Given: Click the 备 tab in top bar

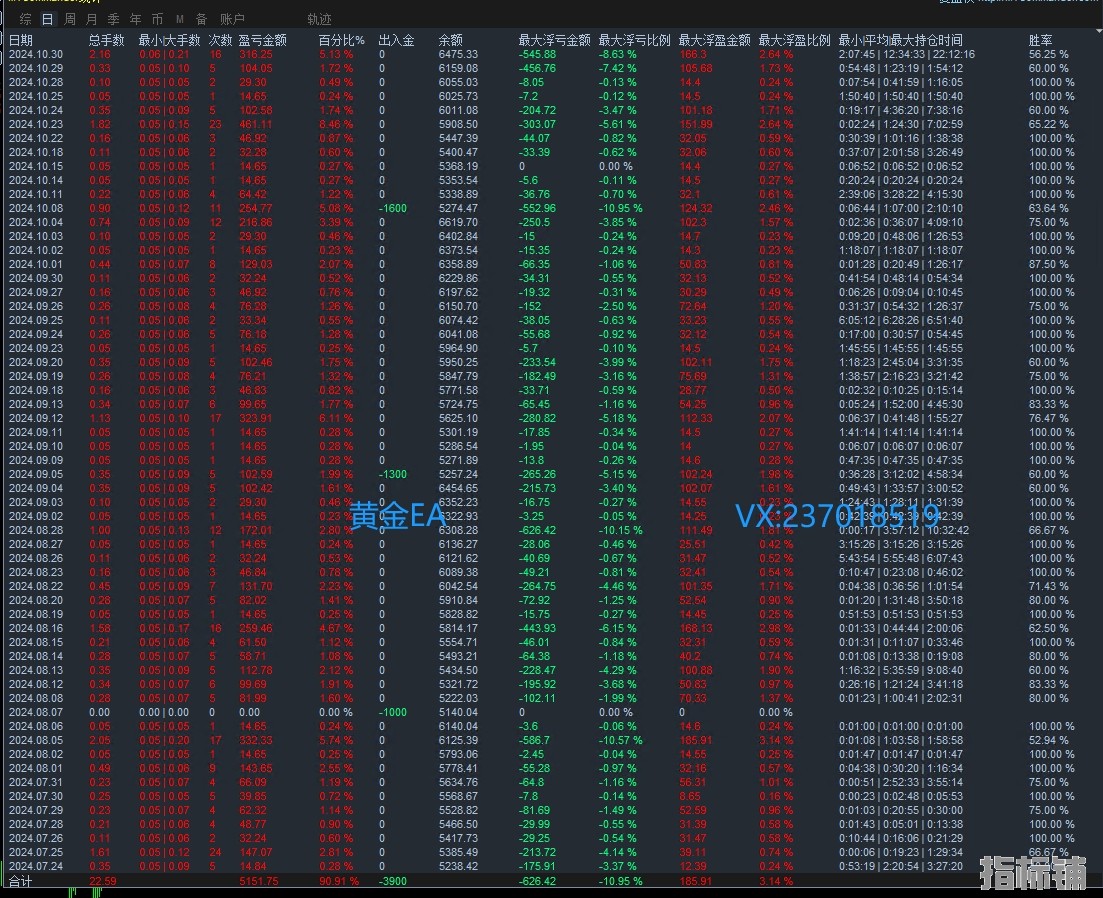Looking at the screenshot, I should 201,19.
